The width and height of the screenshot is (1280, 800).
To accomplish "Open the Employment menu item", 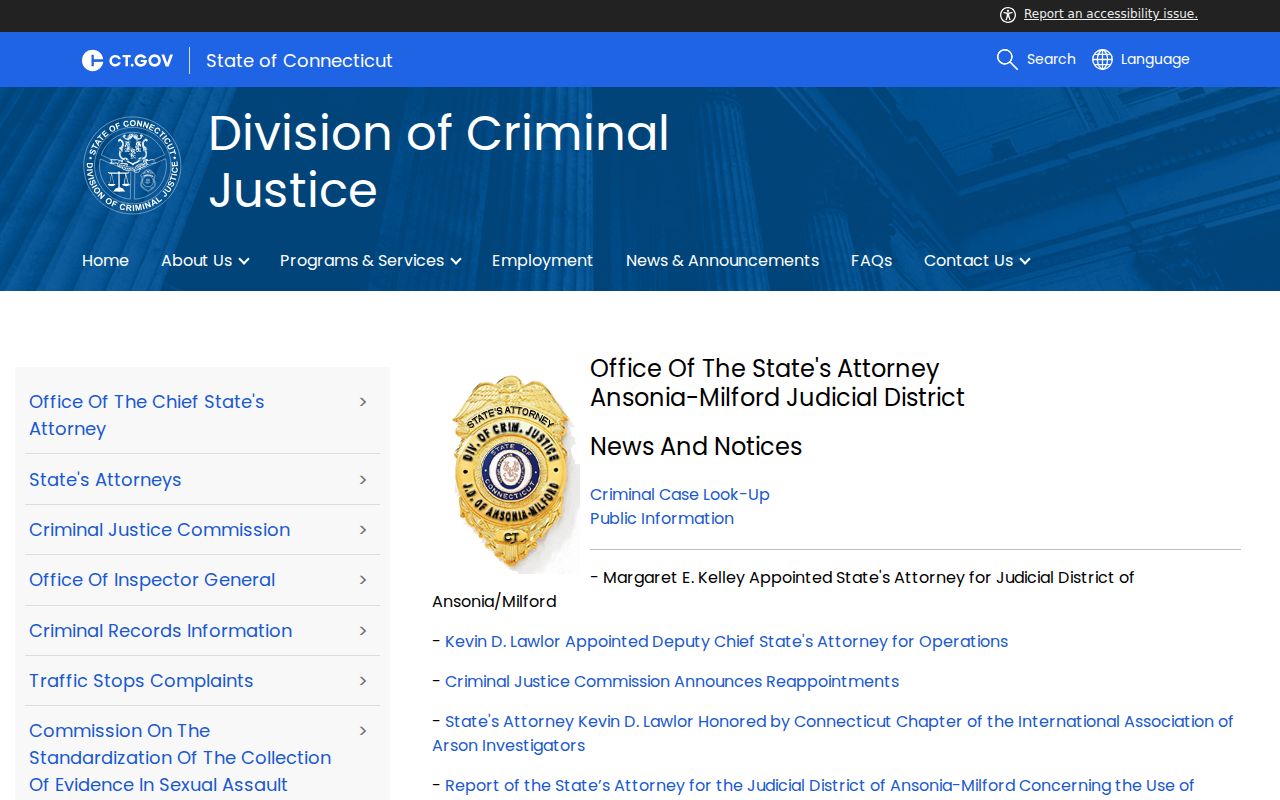I will point(542,260).
